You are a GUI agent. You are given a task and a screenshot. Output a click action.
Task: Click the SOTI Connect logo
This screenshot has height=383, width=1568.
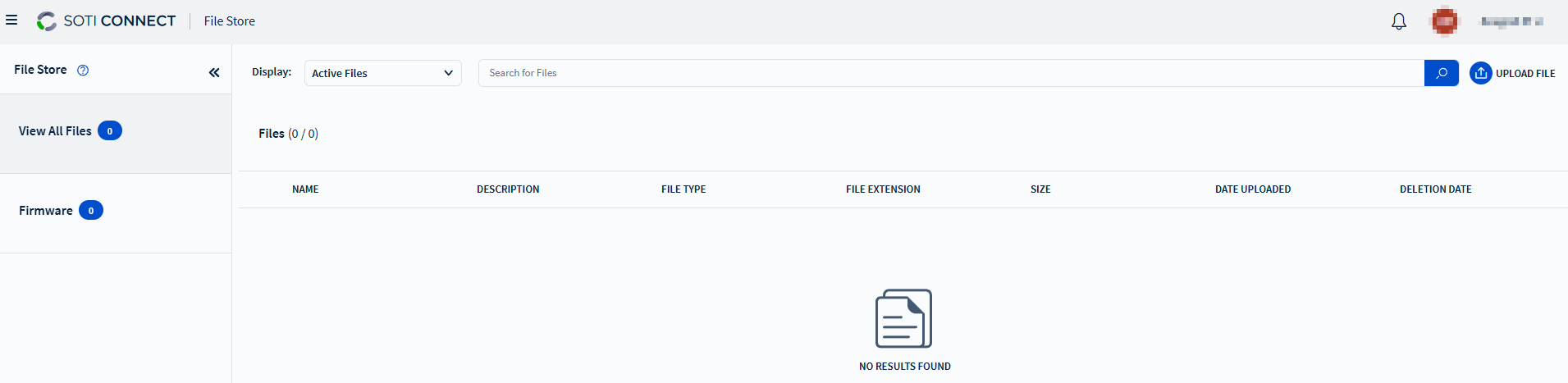107,21
